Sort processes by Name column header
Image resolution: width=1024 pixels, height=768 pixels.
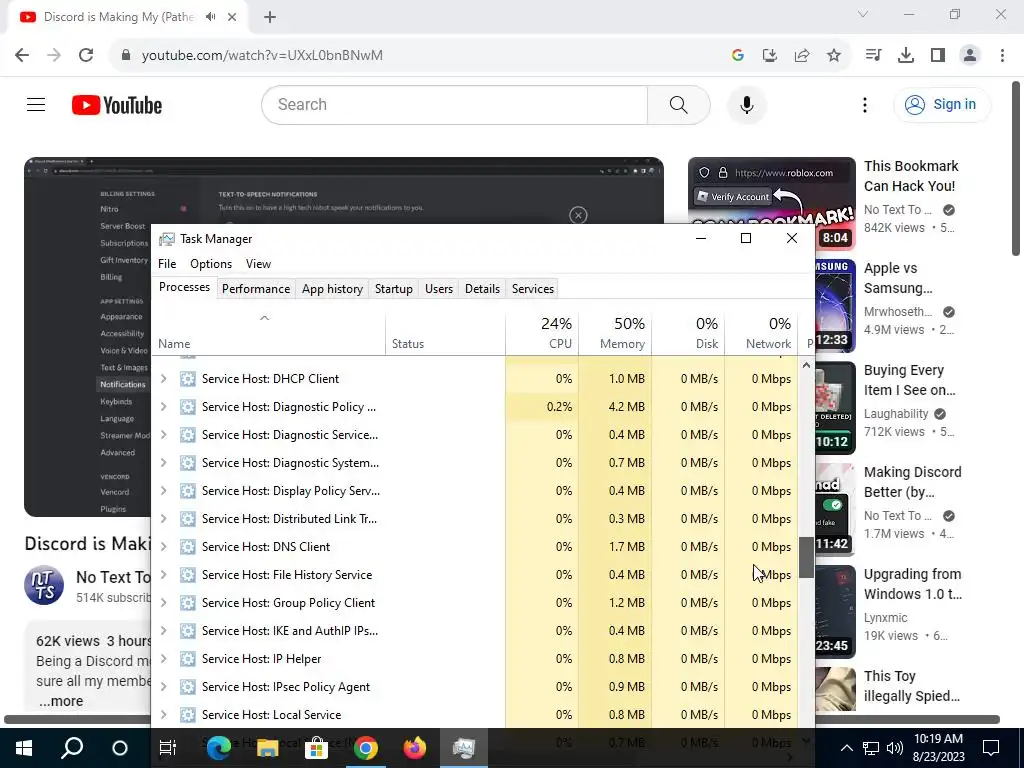(x=268, y=333)
